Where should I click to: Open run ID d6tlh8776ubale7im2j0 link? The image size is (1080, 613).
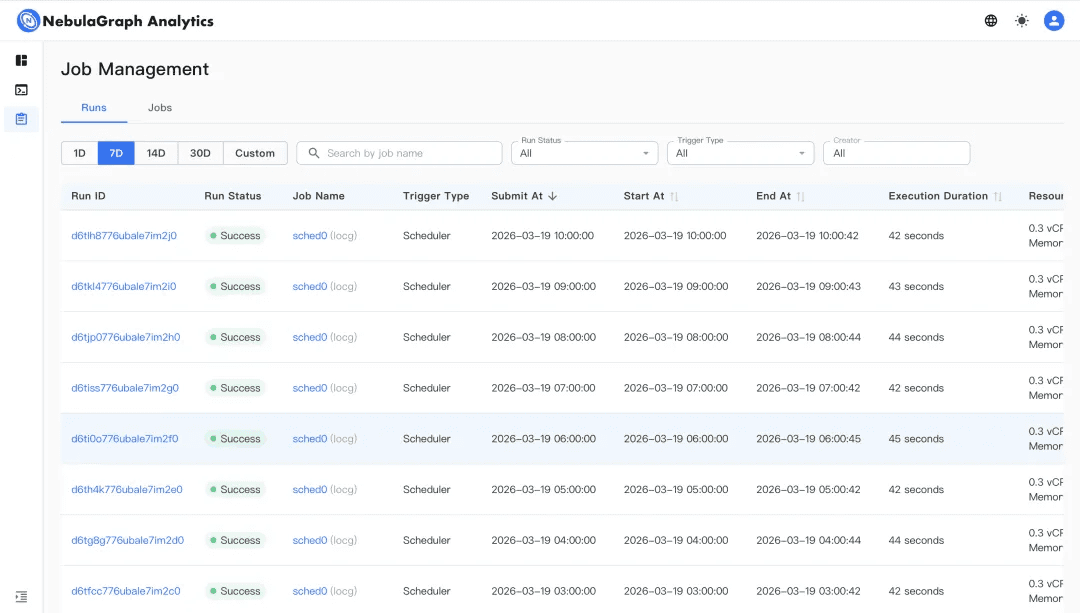124,236
